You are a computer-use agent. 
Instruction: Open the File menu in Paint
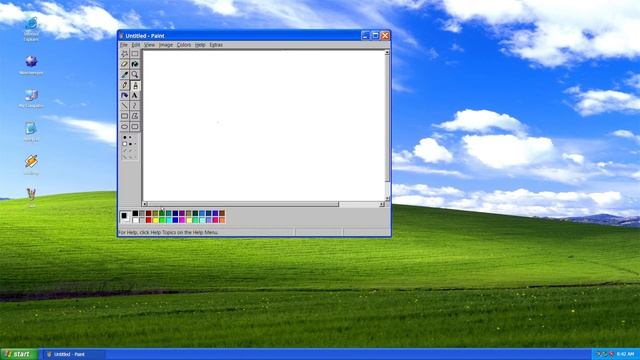pos(124,45)
